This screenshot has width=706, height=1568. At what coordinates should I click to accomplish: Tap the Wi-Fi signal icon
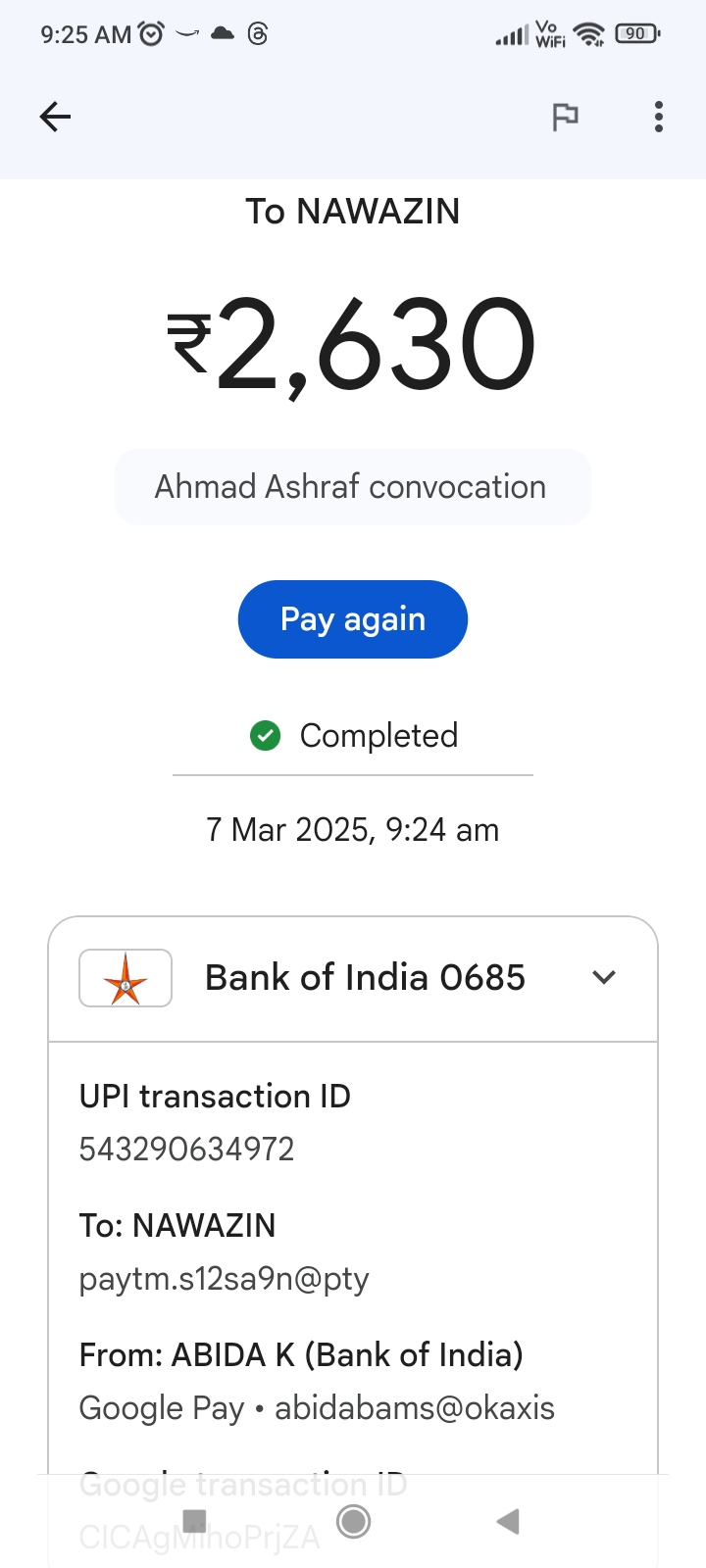pos(589,35)
